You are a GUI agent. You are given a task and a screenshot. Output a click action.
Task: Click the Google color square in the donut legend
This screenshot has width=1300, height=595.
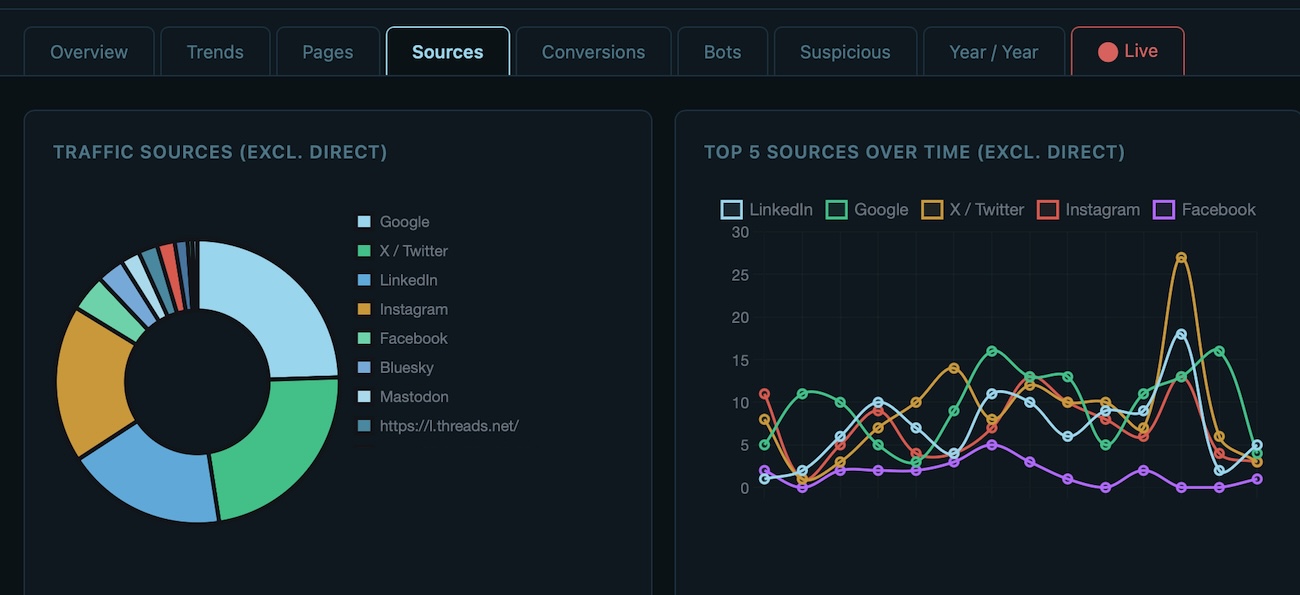[362, 221]
